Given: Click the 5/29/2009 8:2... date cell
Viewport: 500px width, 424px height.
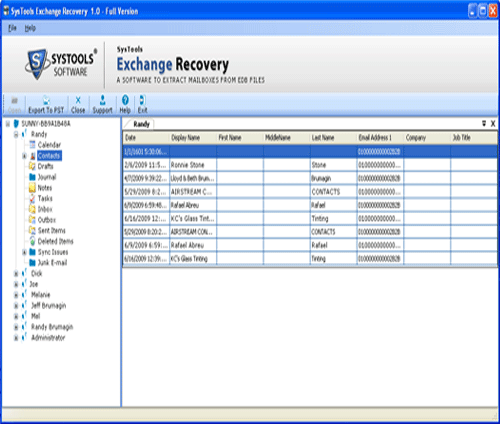Looking at the screenshot, I should pyautogui.click(x=146, y=192).
